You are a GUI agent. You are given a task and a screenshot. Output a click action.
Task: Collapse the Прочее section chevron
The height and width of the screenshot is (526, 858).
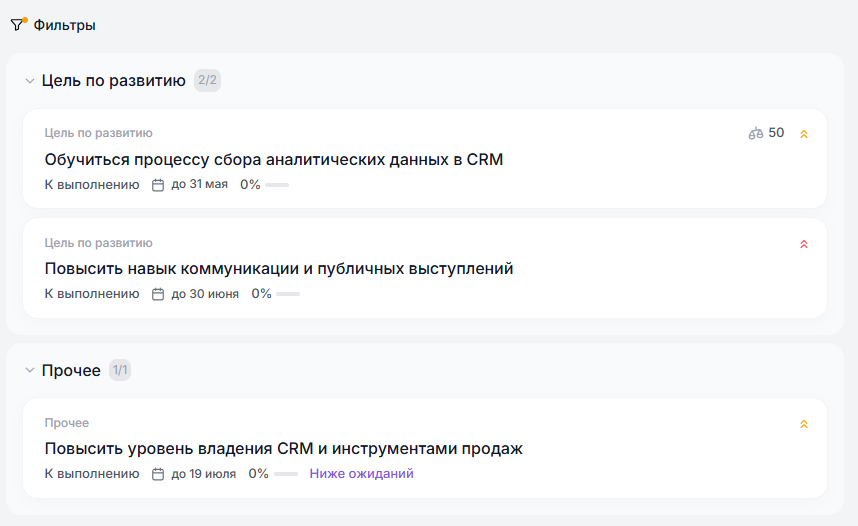point(30,371)
